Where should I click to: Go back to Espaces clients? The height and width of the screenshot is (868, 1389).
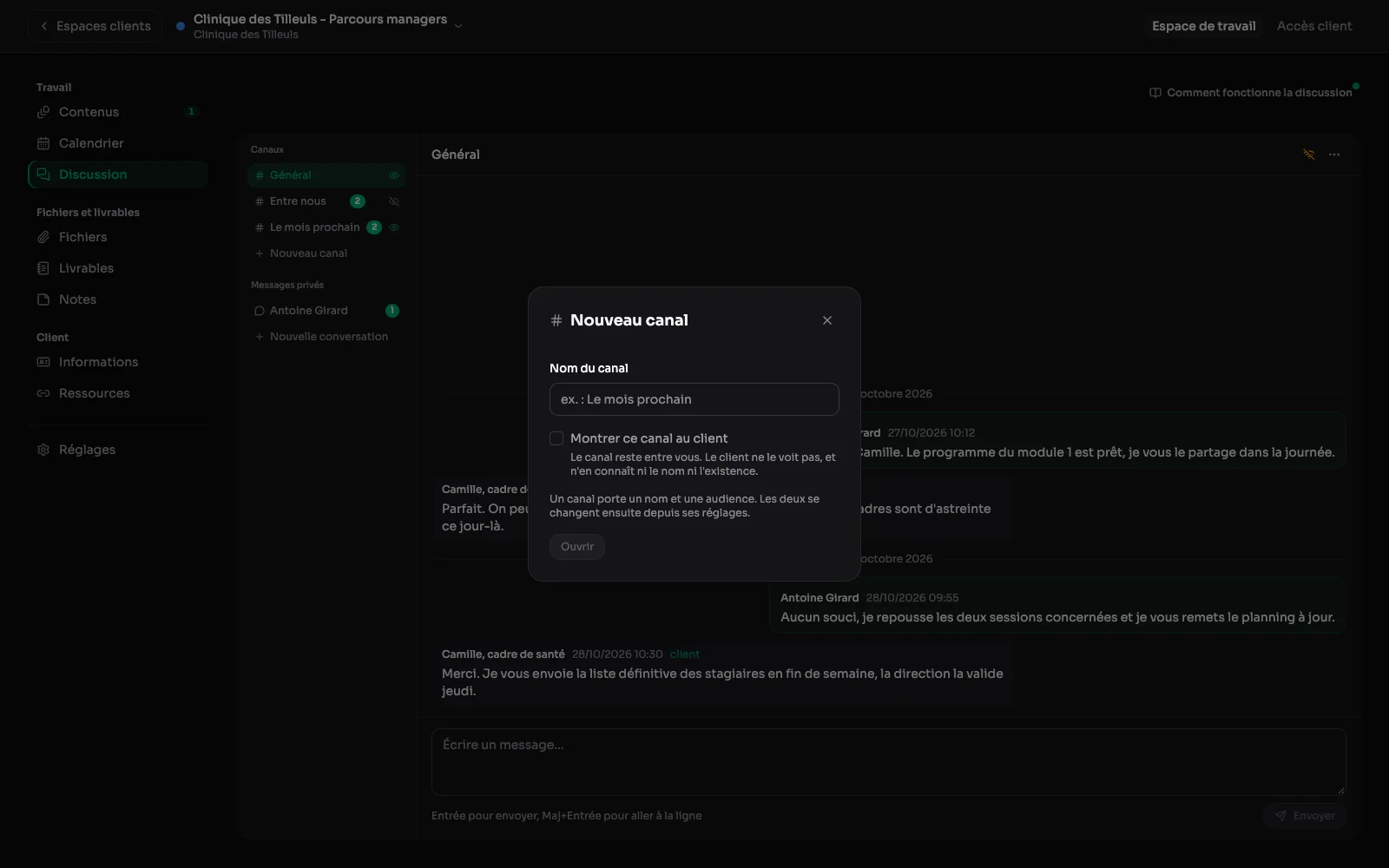tap(95, 26)
